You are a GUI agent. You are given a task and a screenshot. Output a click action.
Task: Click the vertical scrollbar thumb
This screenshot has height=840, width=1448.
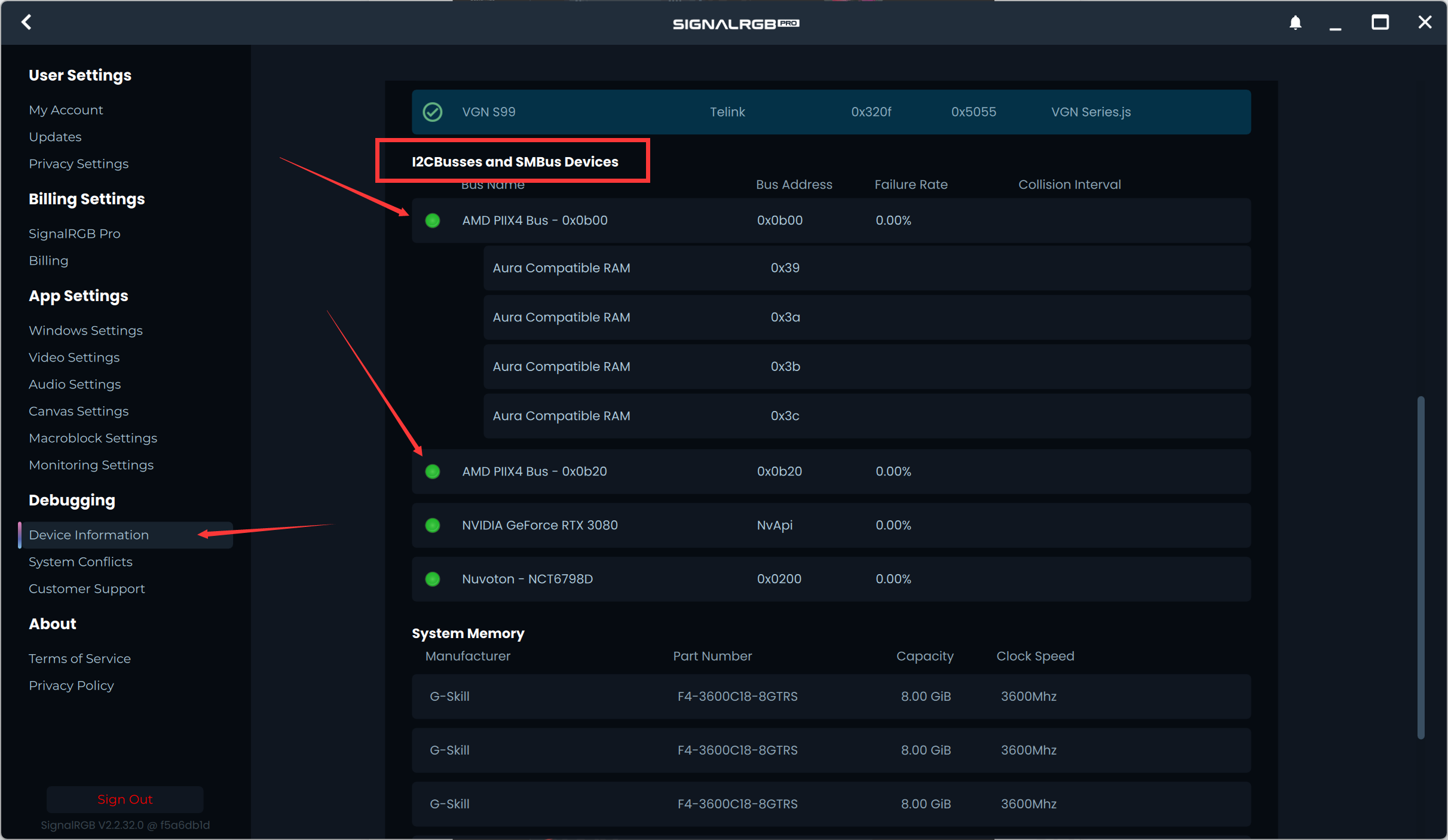click(x=1421, y=568)
